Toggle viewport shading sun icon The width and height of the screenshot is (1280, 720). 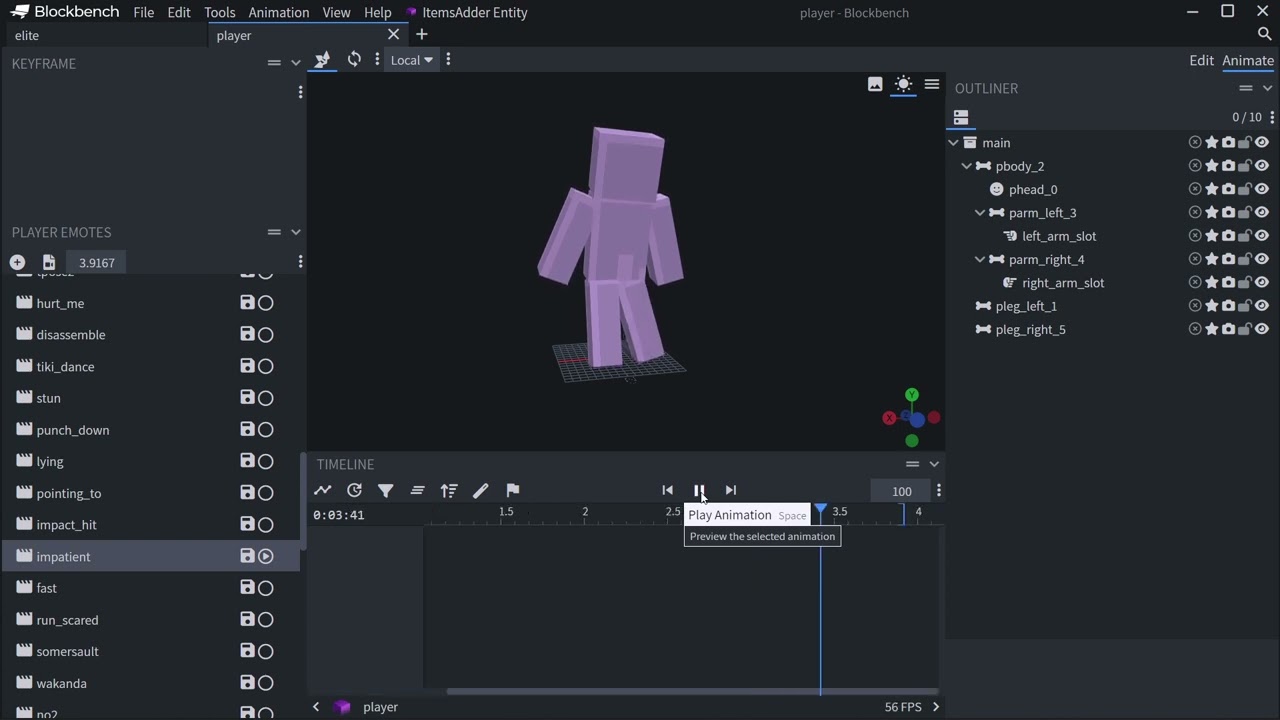[903, 84]
